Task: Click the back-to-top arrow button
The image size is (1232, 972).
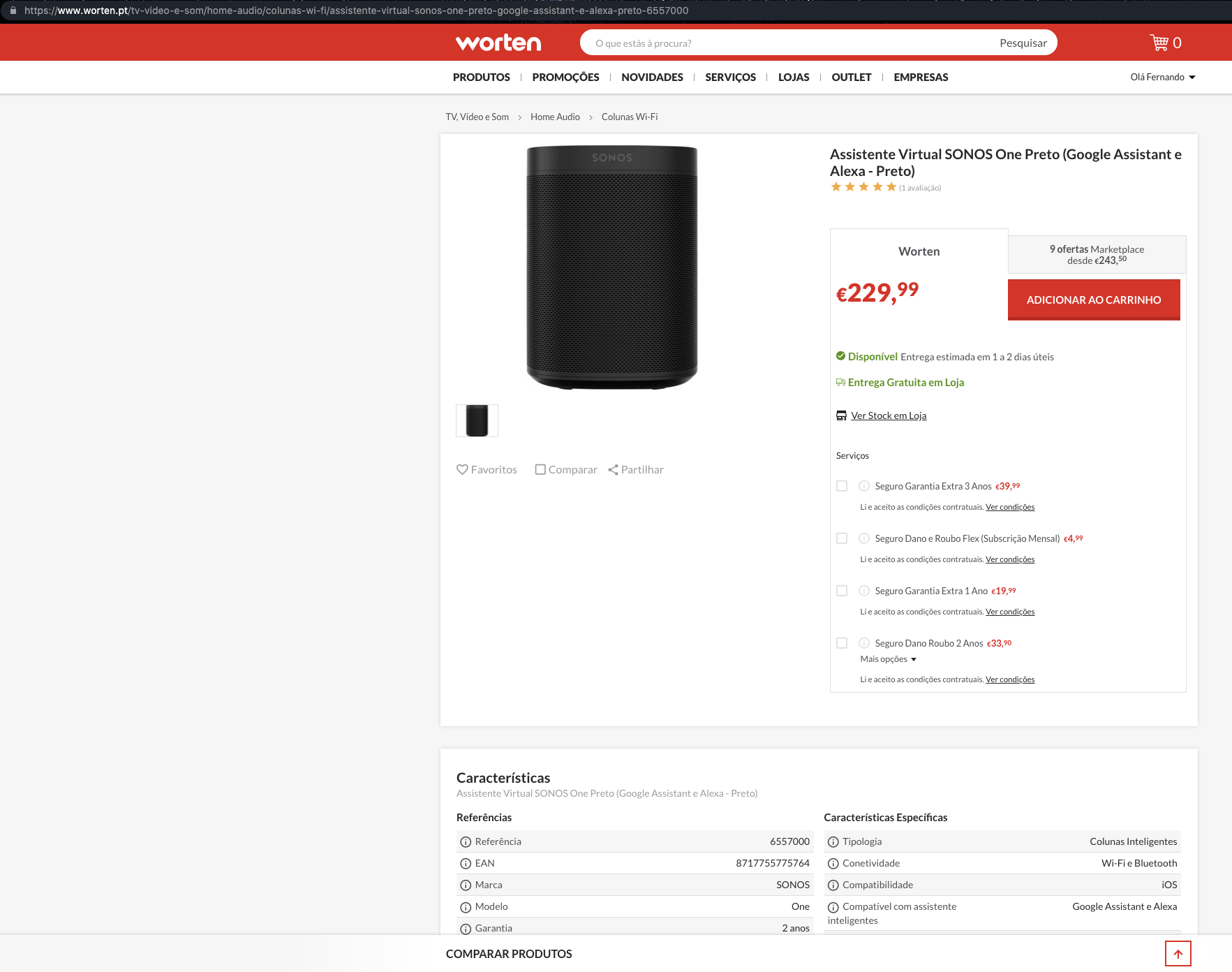Action: [1178, 954]
